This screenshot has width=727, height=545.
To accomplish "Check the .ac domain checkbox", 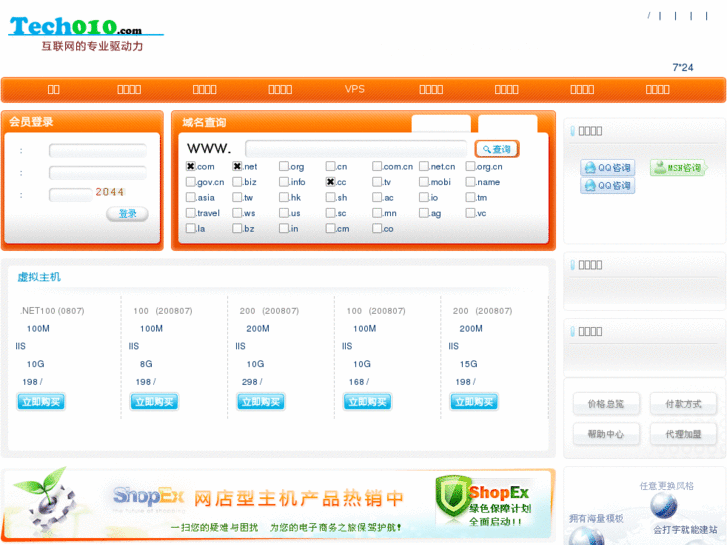I will coord(377,197).
